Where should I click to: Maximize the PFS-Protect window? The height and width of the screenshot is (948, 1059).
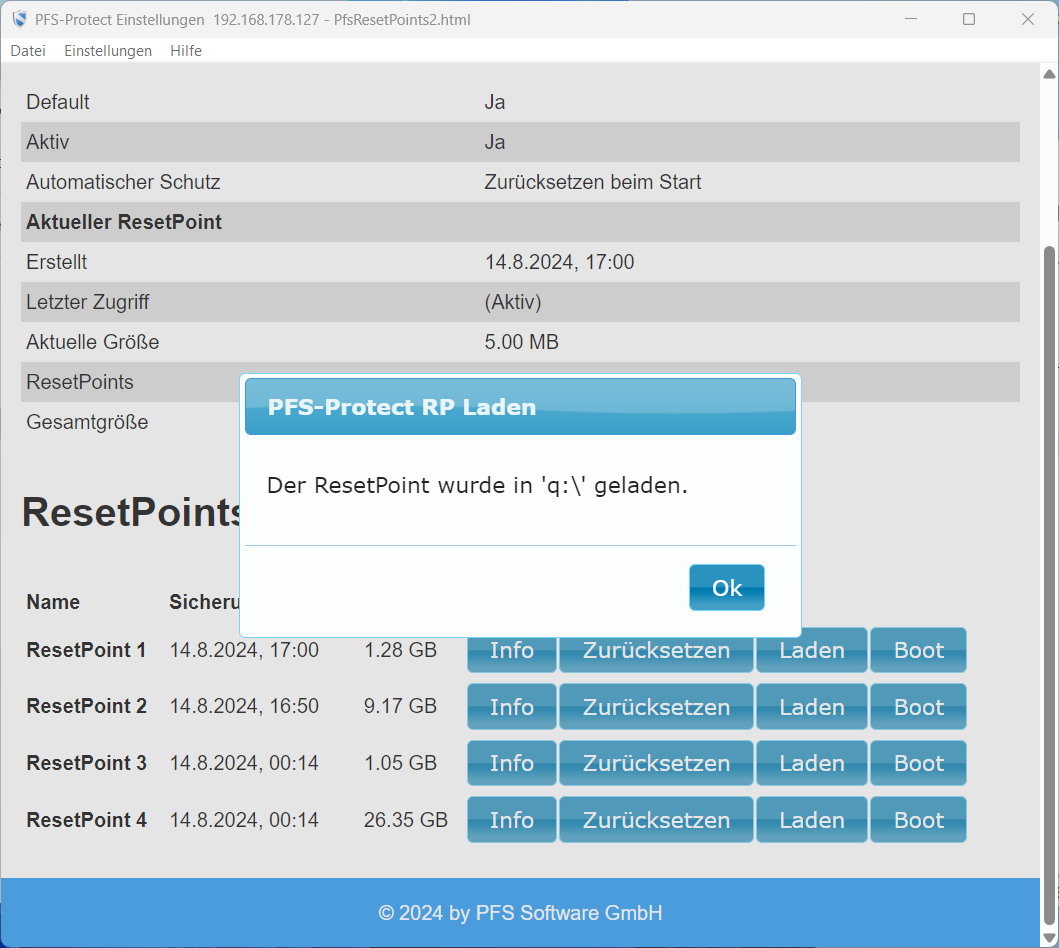tap(968, 19)
